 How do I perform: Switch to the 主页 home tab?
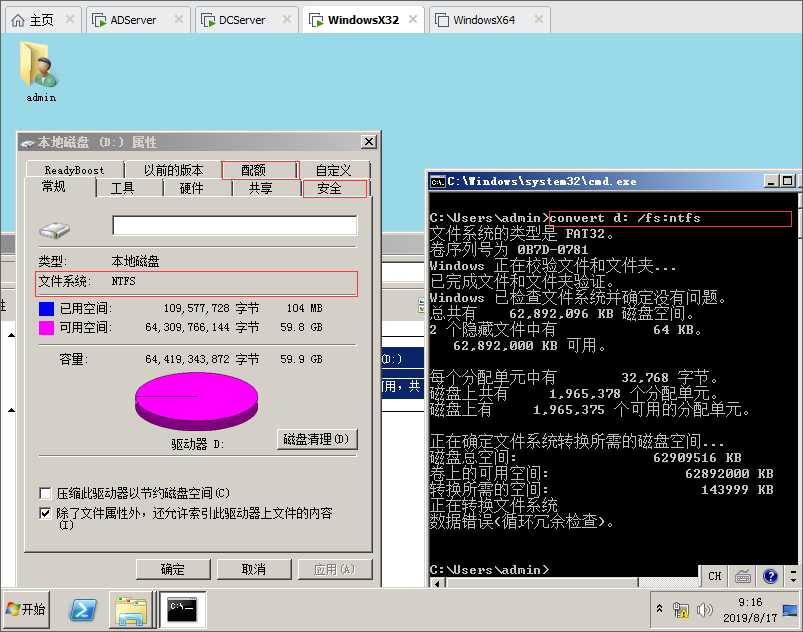click(x=41, y=20)
